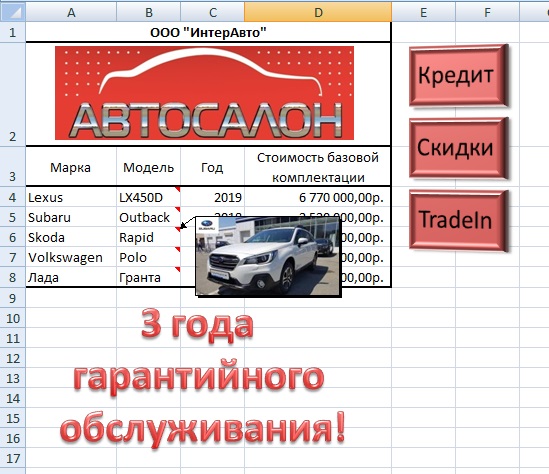Select row 17 header

13,458
